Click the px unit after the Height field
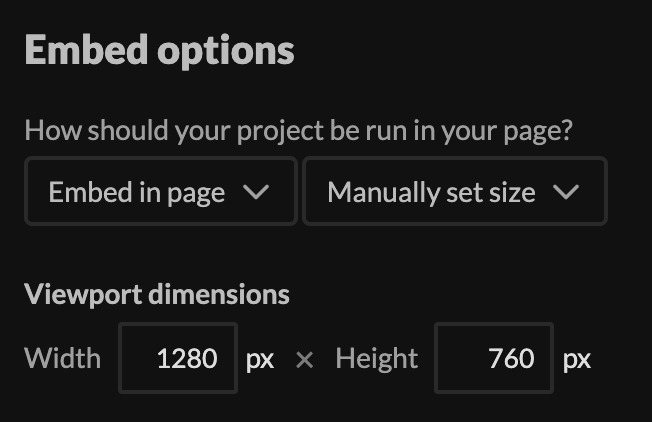Viewport: 652px width, 422px height. (577, 359)
